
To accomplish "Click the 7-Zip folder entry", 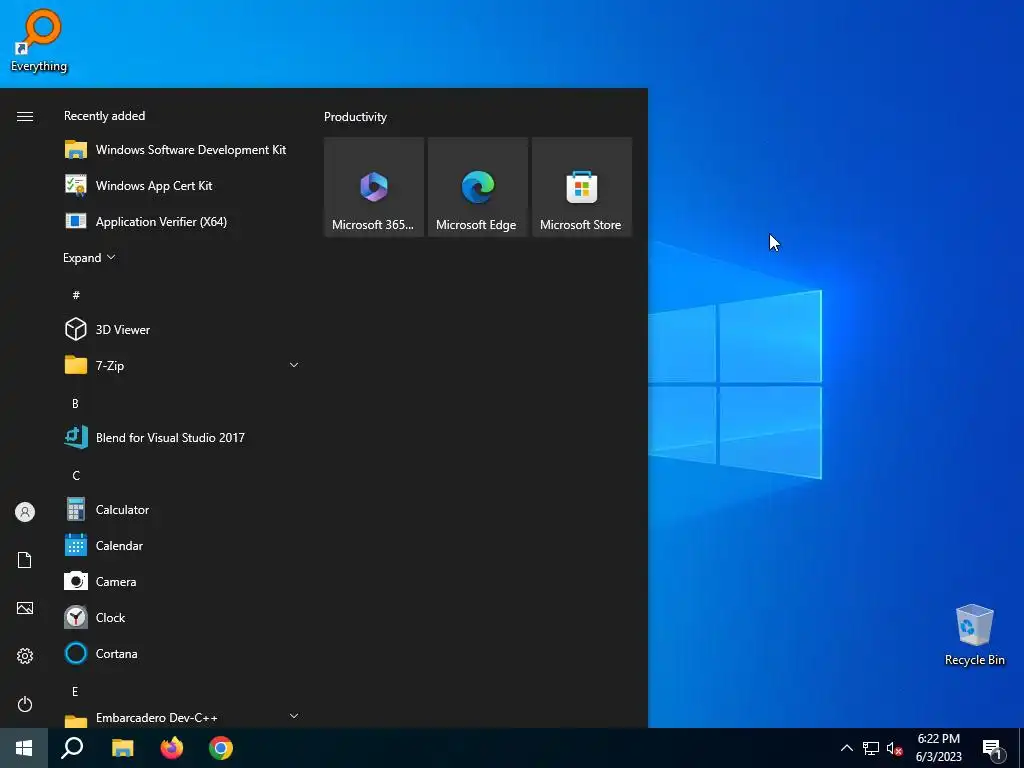I will pyautogui.click(x=182, y=365).
